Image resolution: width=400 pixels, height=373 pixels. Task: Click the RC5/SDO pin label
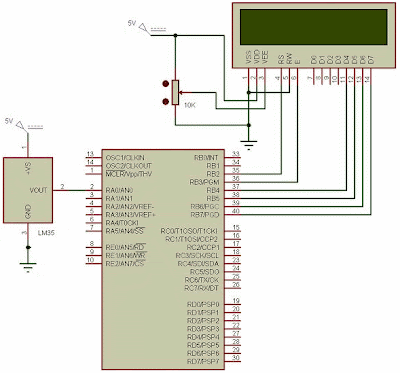204,272
